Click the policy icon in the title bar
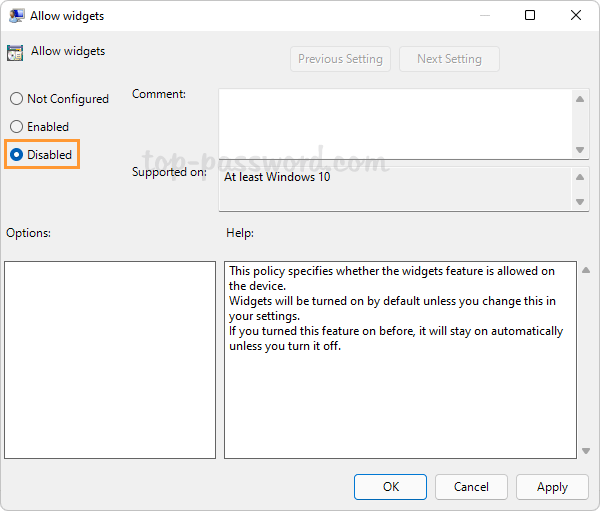Screen dimensions: 600x511 point(15,16)
